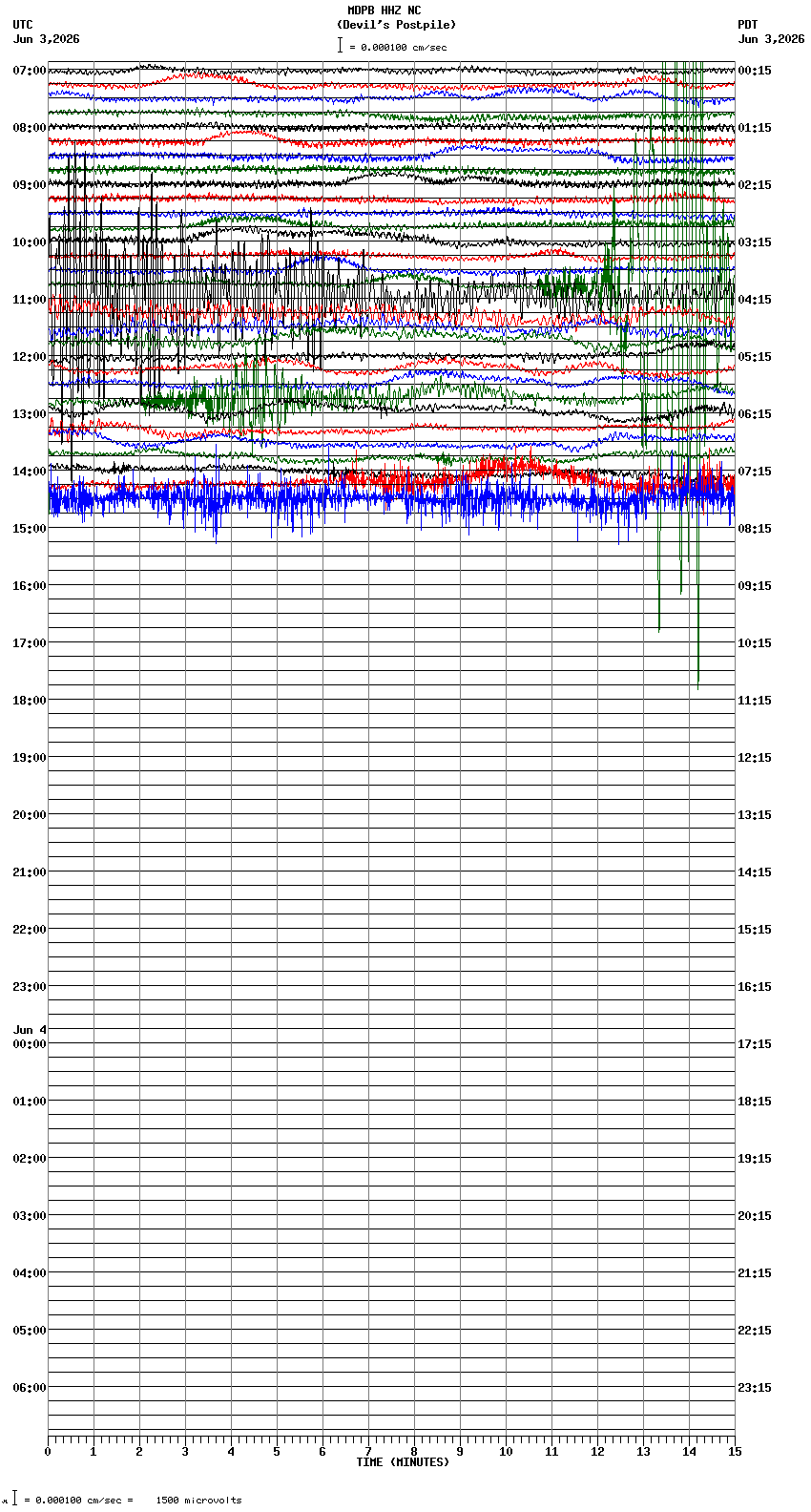Click the footer scale text 1500 microvolts
The height and width of the screenshot is (1512, 811).
coord(198,1501)
